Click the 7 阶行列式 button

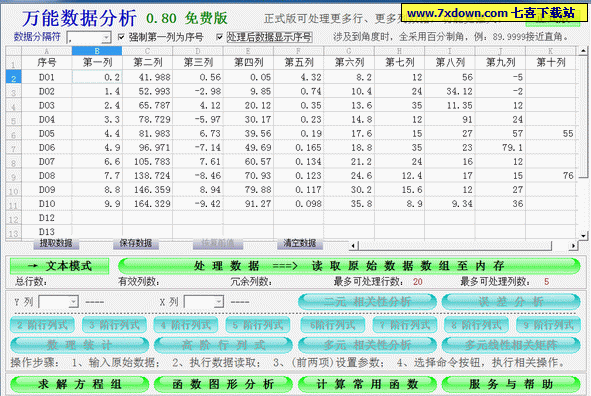click(405, 325)
